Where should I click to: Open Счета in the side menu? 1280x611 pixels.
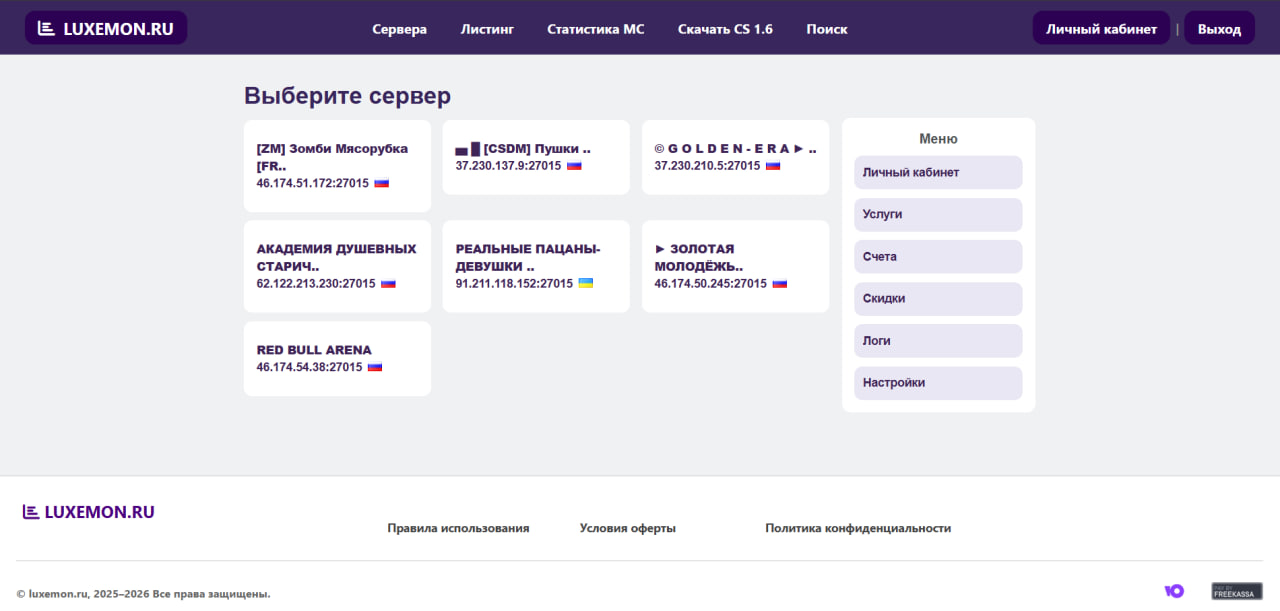click(x=938, y=257)
